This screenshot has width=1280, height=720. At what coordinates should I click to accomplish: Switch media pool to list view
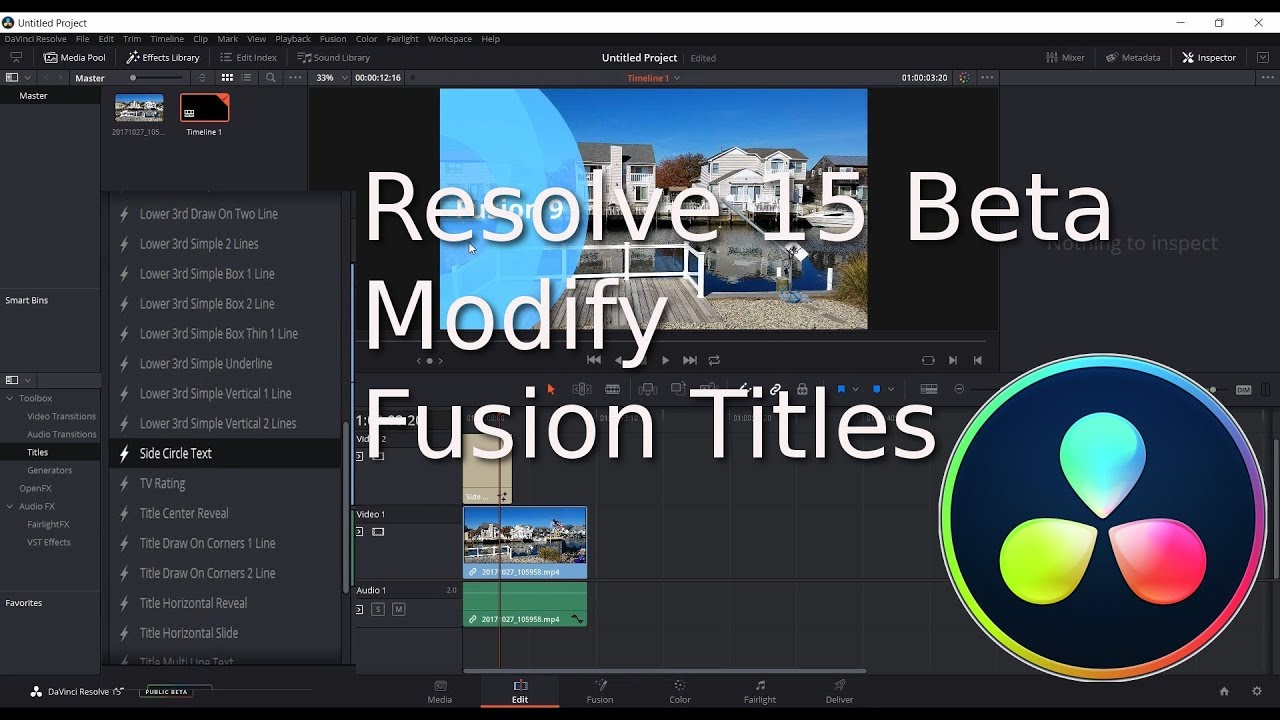coord(248,78)
